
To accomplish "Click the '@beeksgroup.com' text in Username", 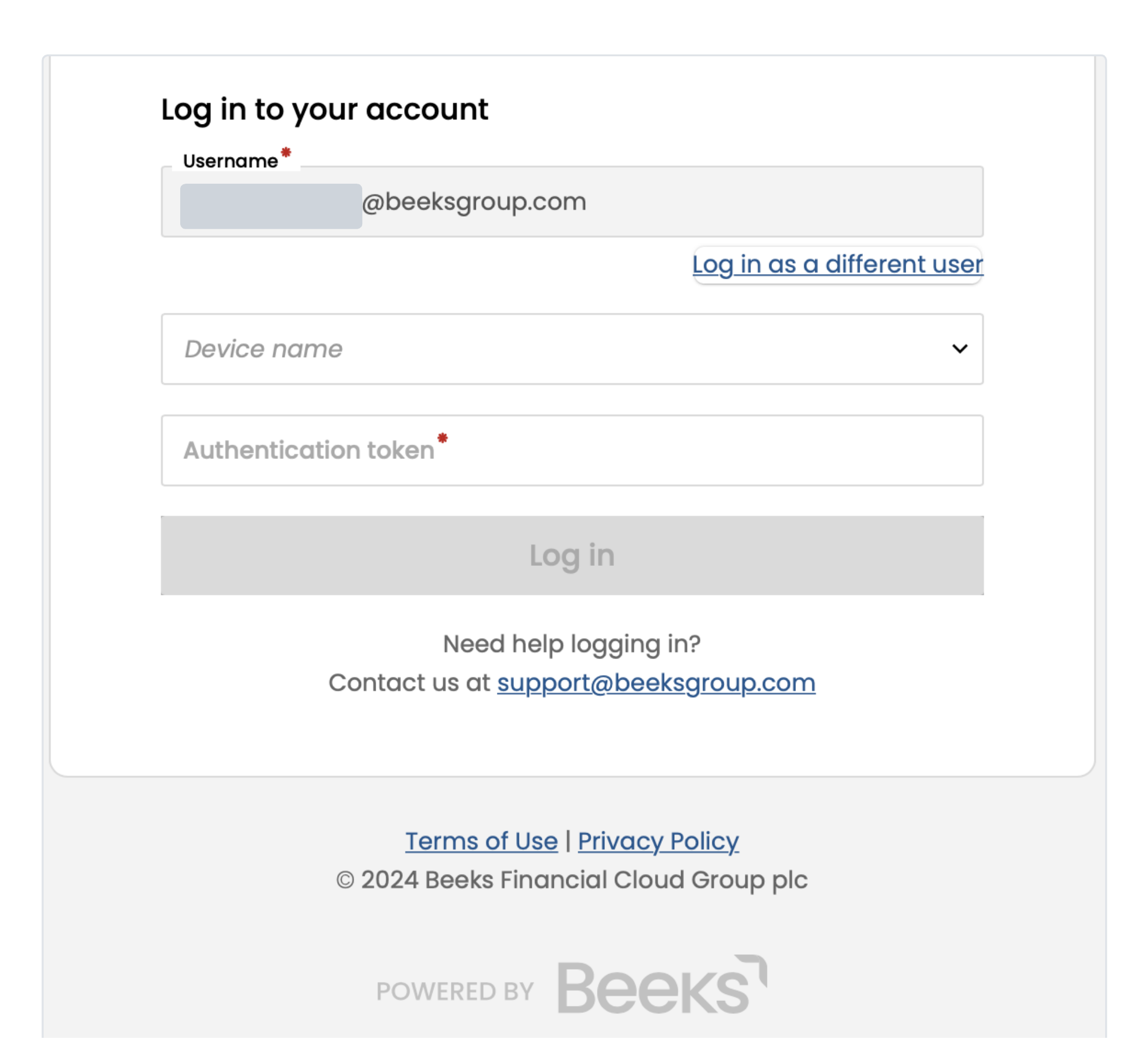I will pos(474,202).
